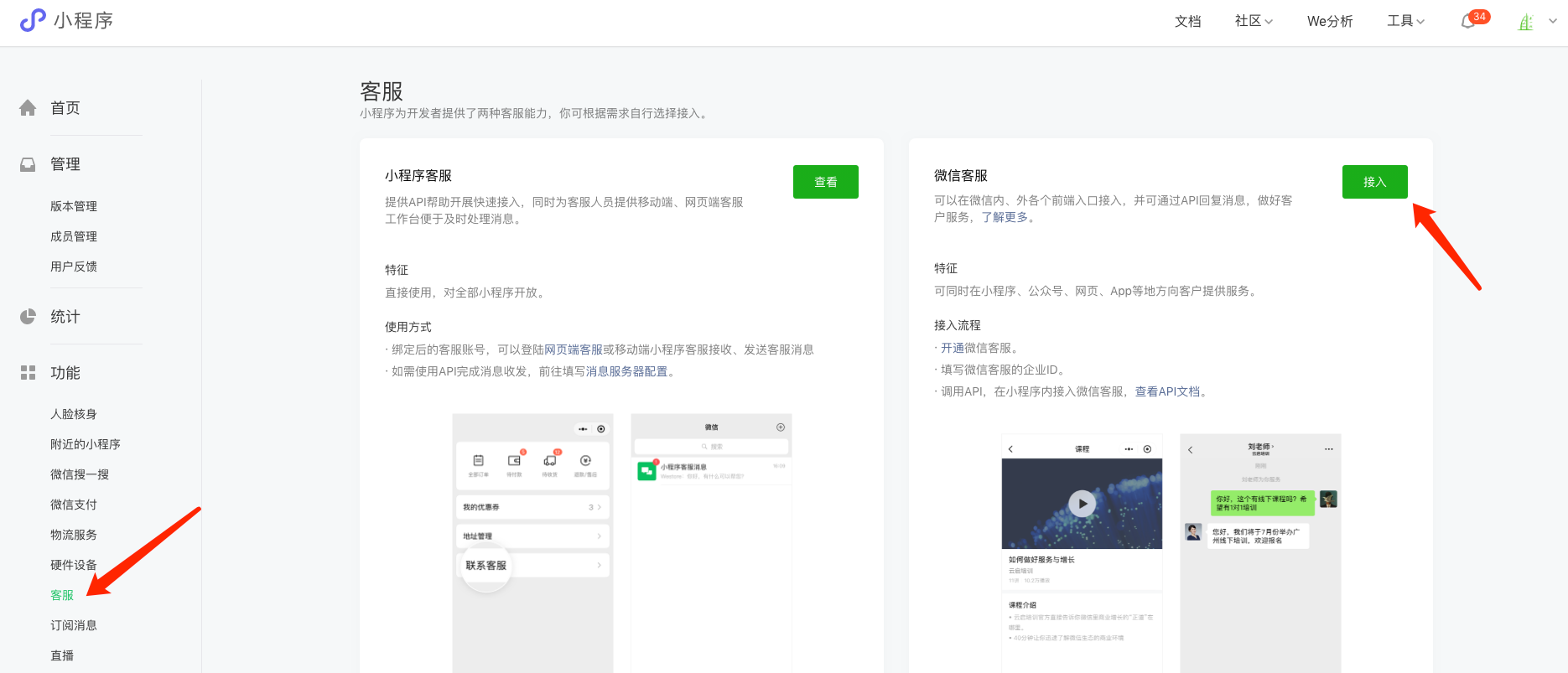
Task: Click 接入 button for 微信客服
Action: [1375, 182]
